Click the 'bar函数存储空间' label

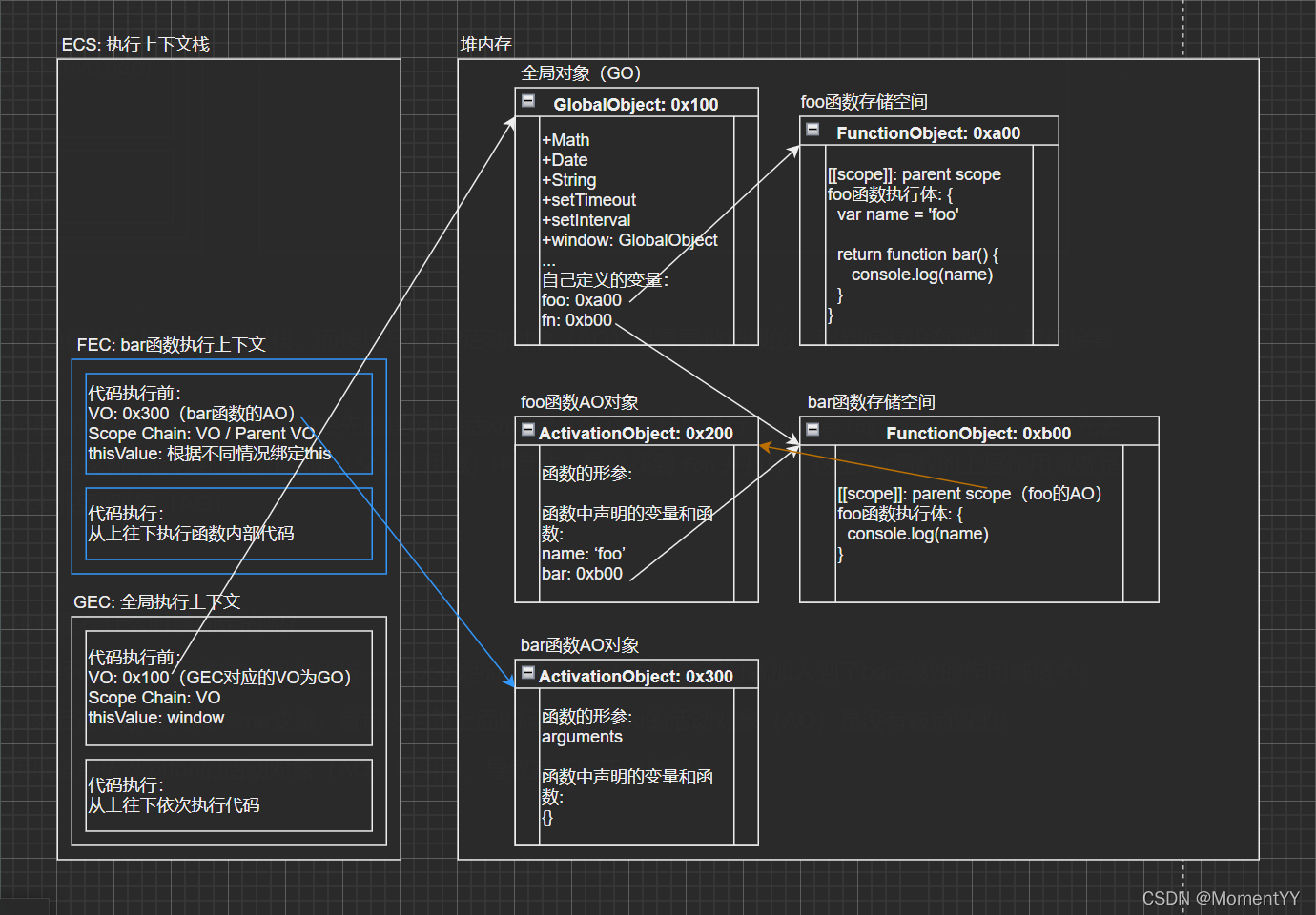[x=872, y=402]
